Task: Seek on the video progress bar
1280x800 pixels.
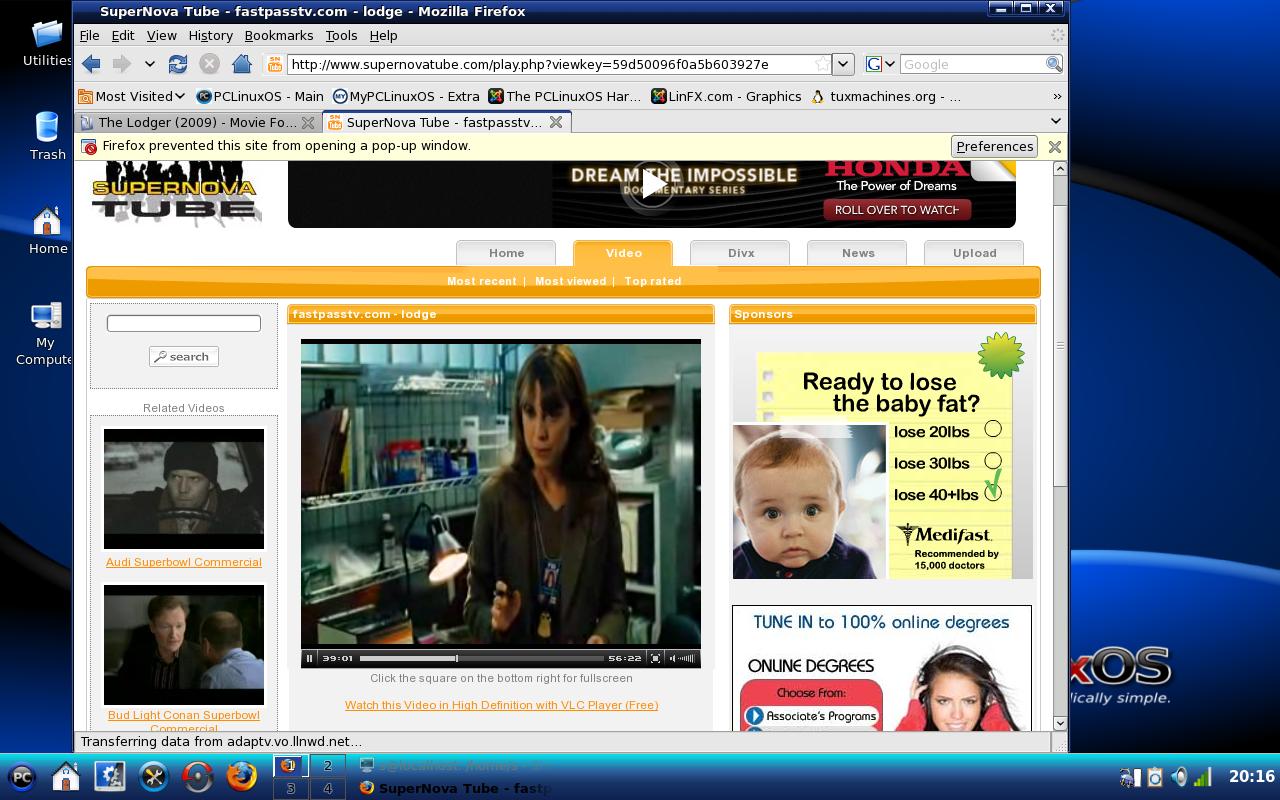Action: [481, 658]
